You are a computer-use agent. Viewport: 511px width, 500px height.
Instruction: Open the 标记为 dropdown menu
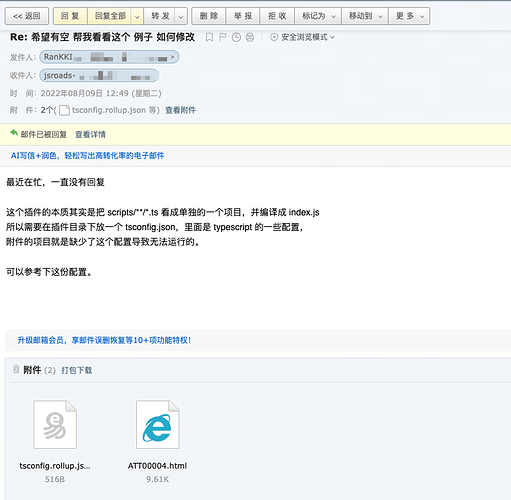click(318, 16)
